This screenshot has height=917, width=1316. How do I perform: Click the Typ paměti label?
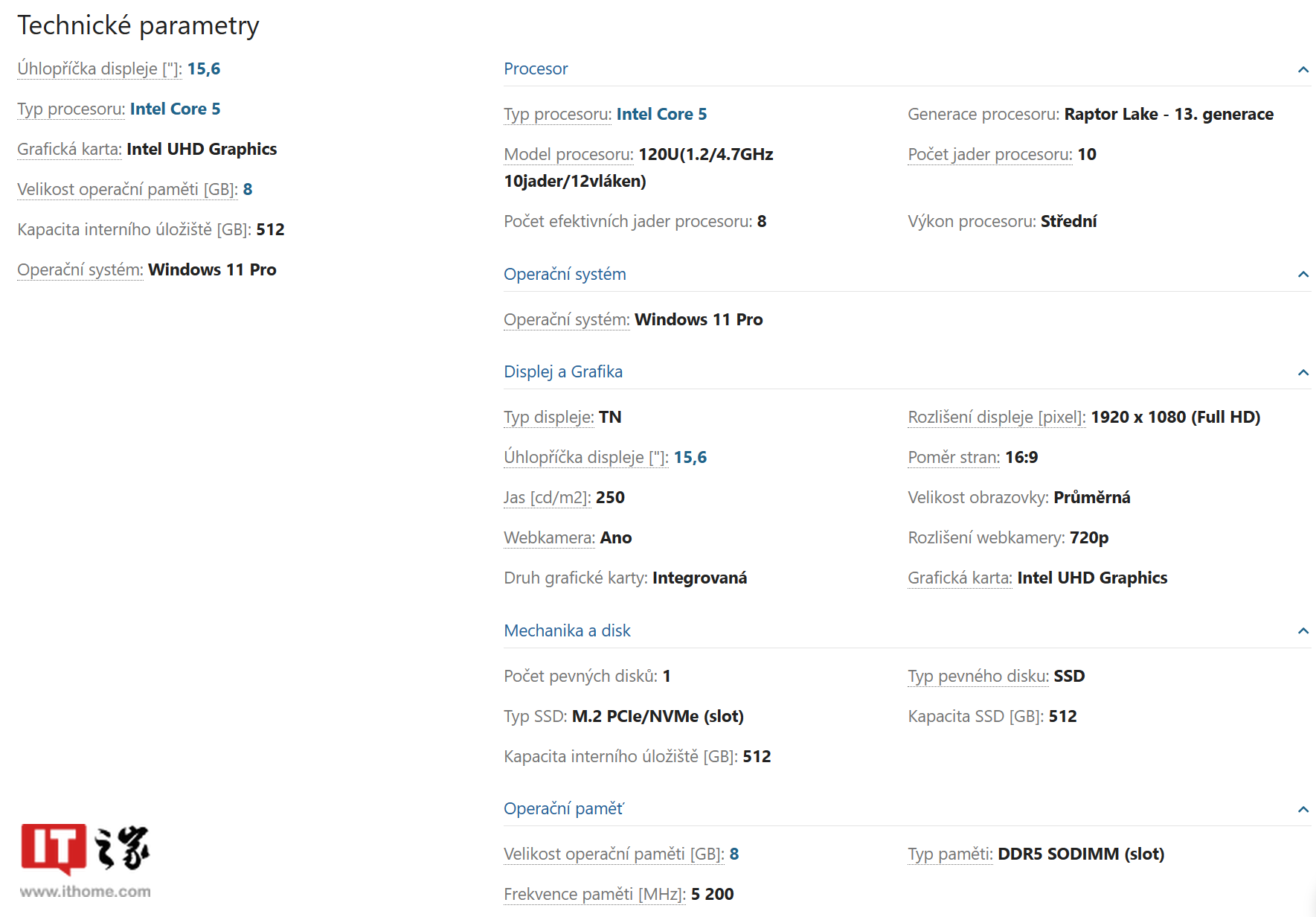pos(950,854)
